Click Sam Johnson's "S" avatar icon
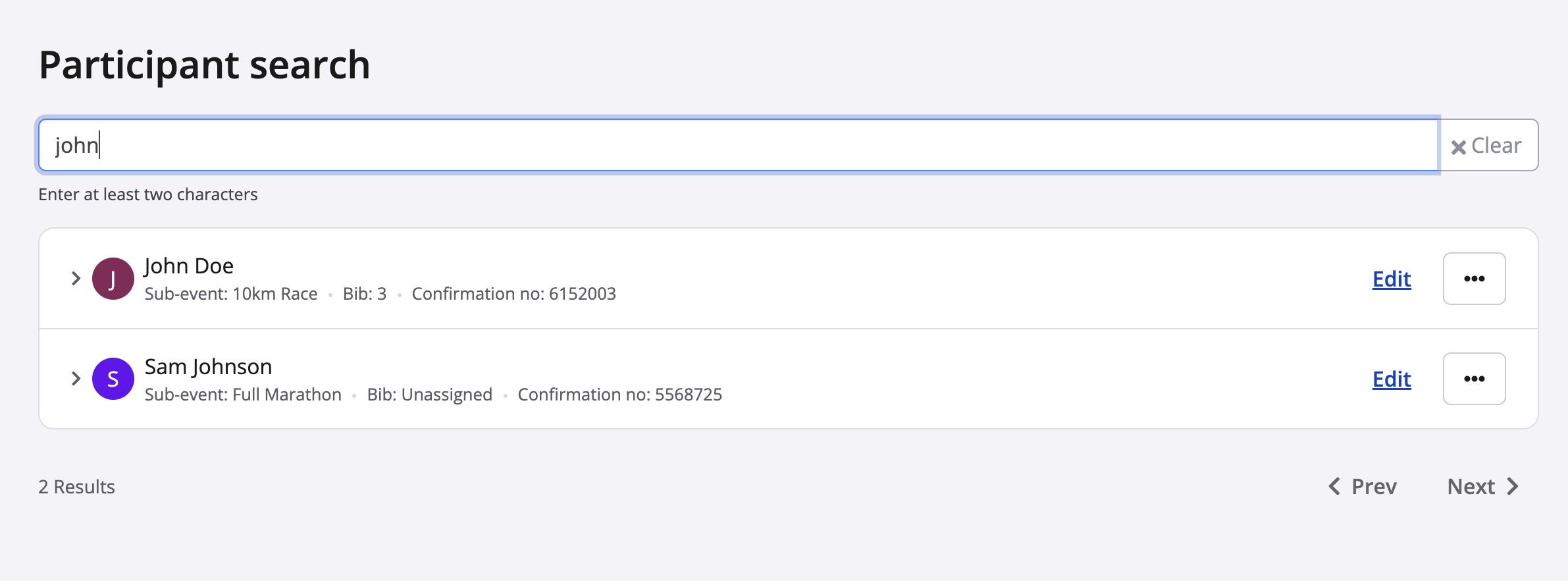This screenshot has height=581, width=1568. (x=113, y=379)
